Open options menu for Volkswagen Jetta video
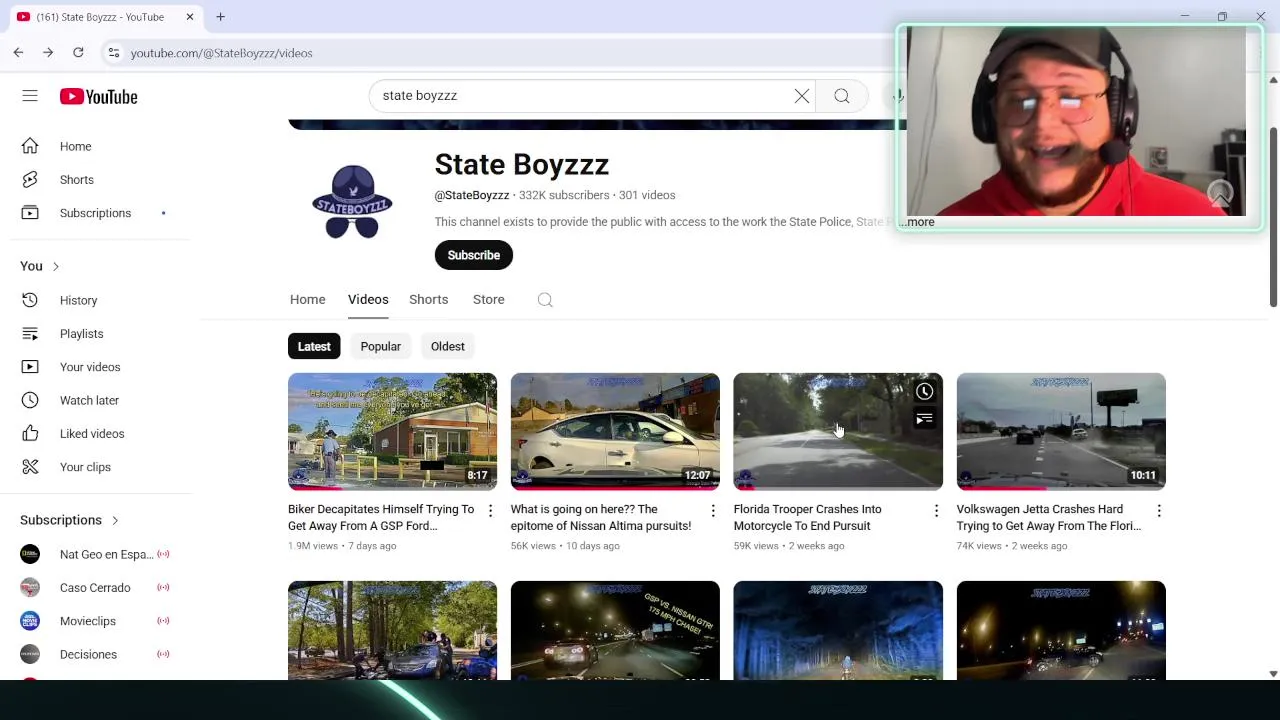1280x720 pixels. click(1159, 511)
